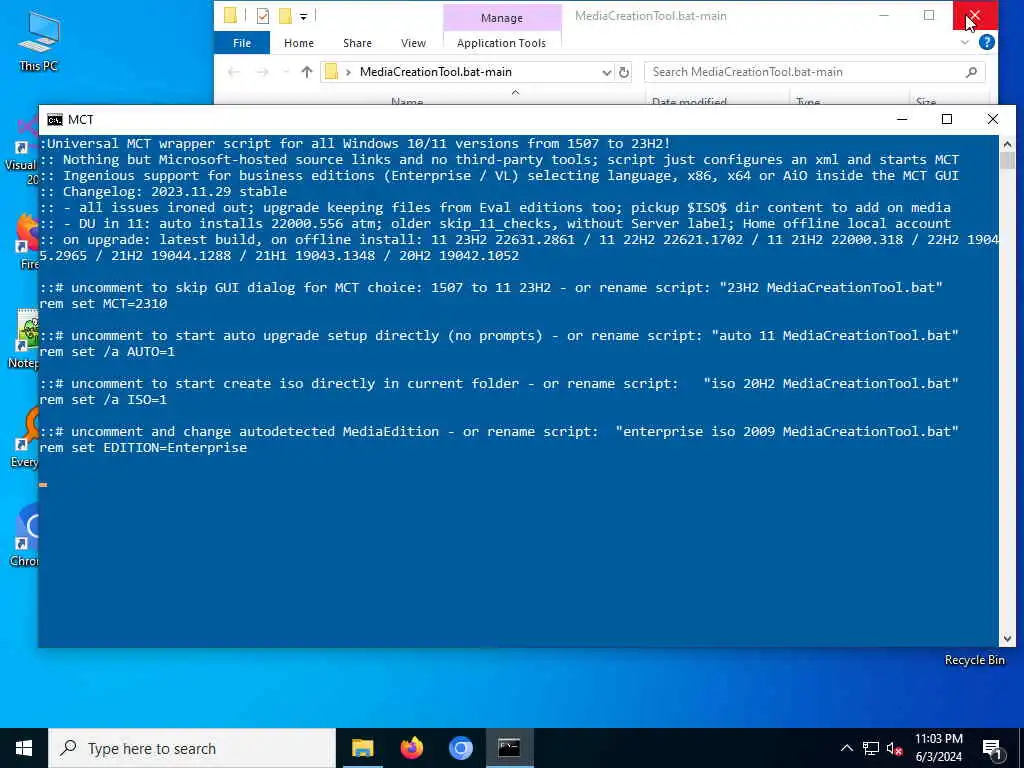Click the Back arrow in Explorer

click(x=233, y=72)
